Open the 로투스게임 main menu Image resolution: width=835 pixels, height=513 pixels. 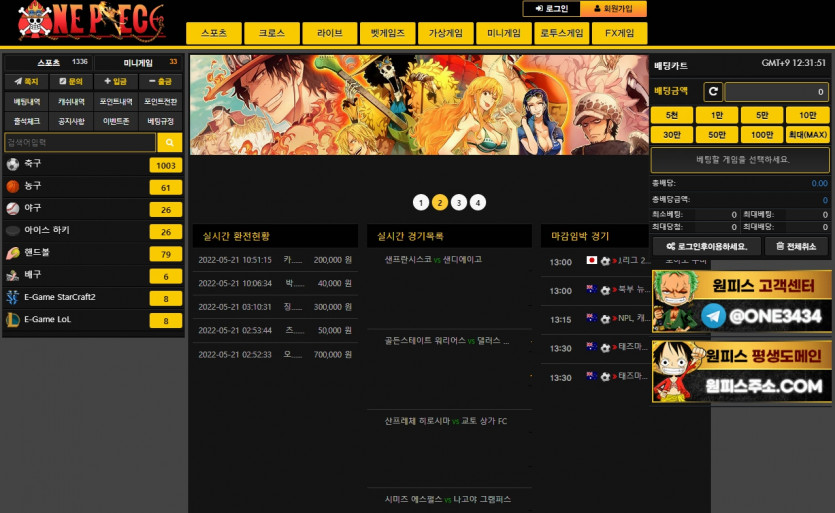pos(562,33)
